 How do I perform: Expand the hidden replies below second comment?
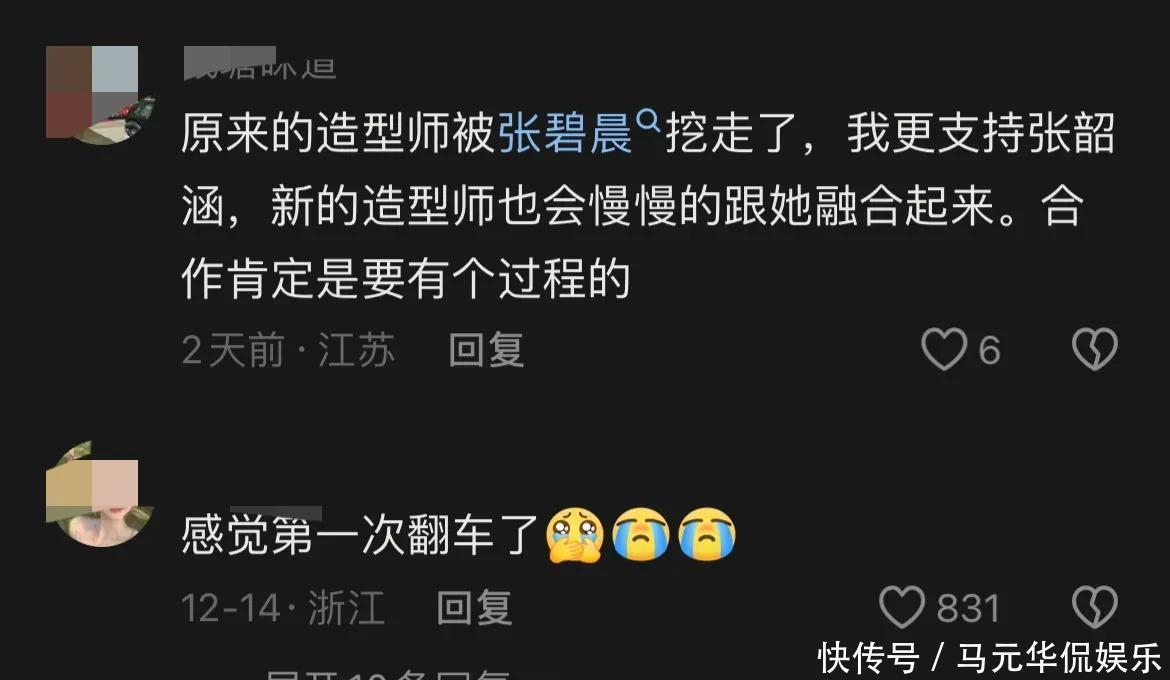pyautogui.click(x=388, y=674)
